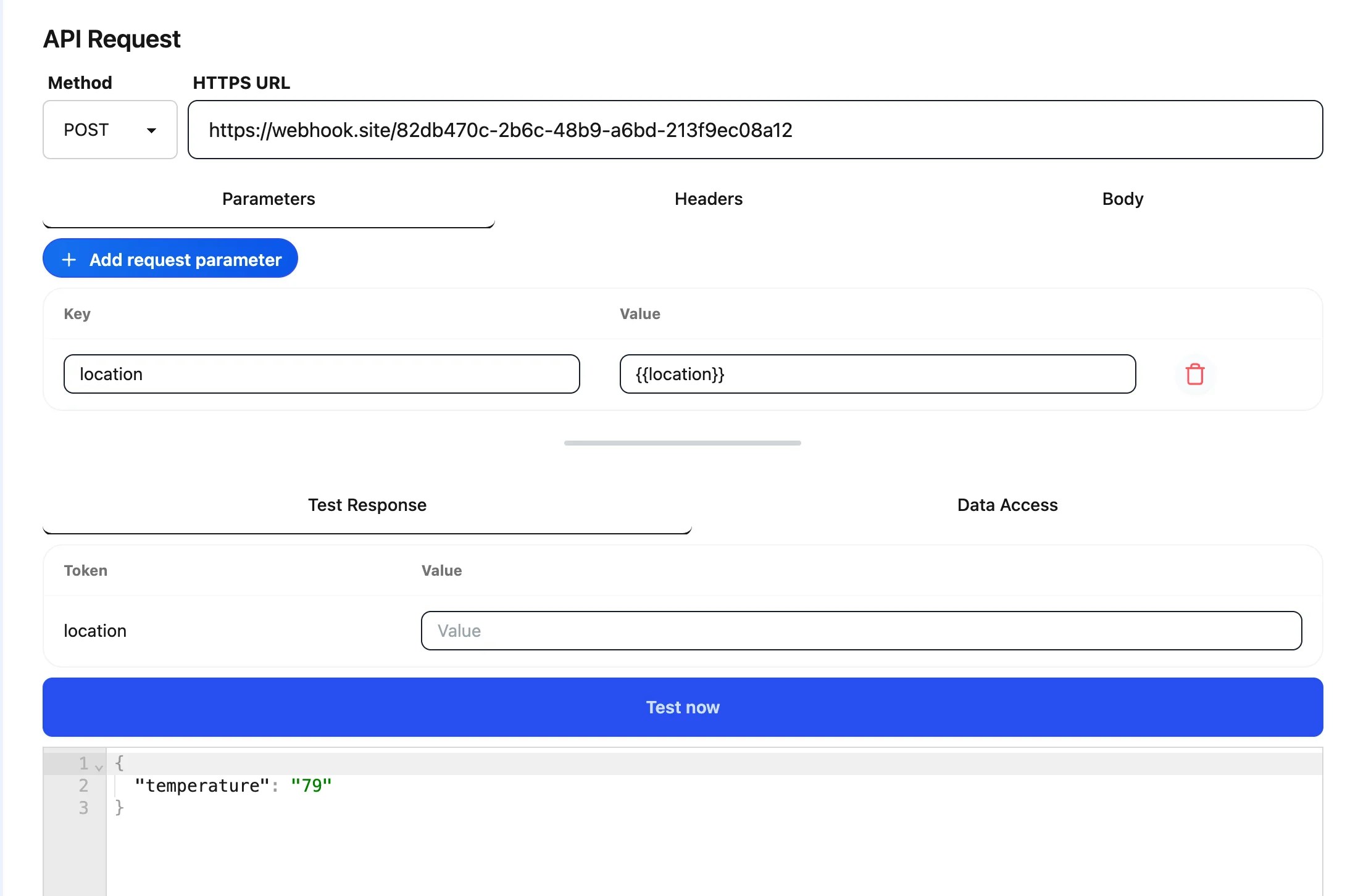1358x896 pixels.
Task: Switch to the Body tab
Action: 1122,199
